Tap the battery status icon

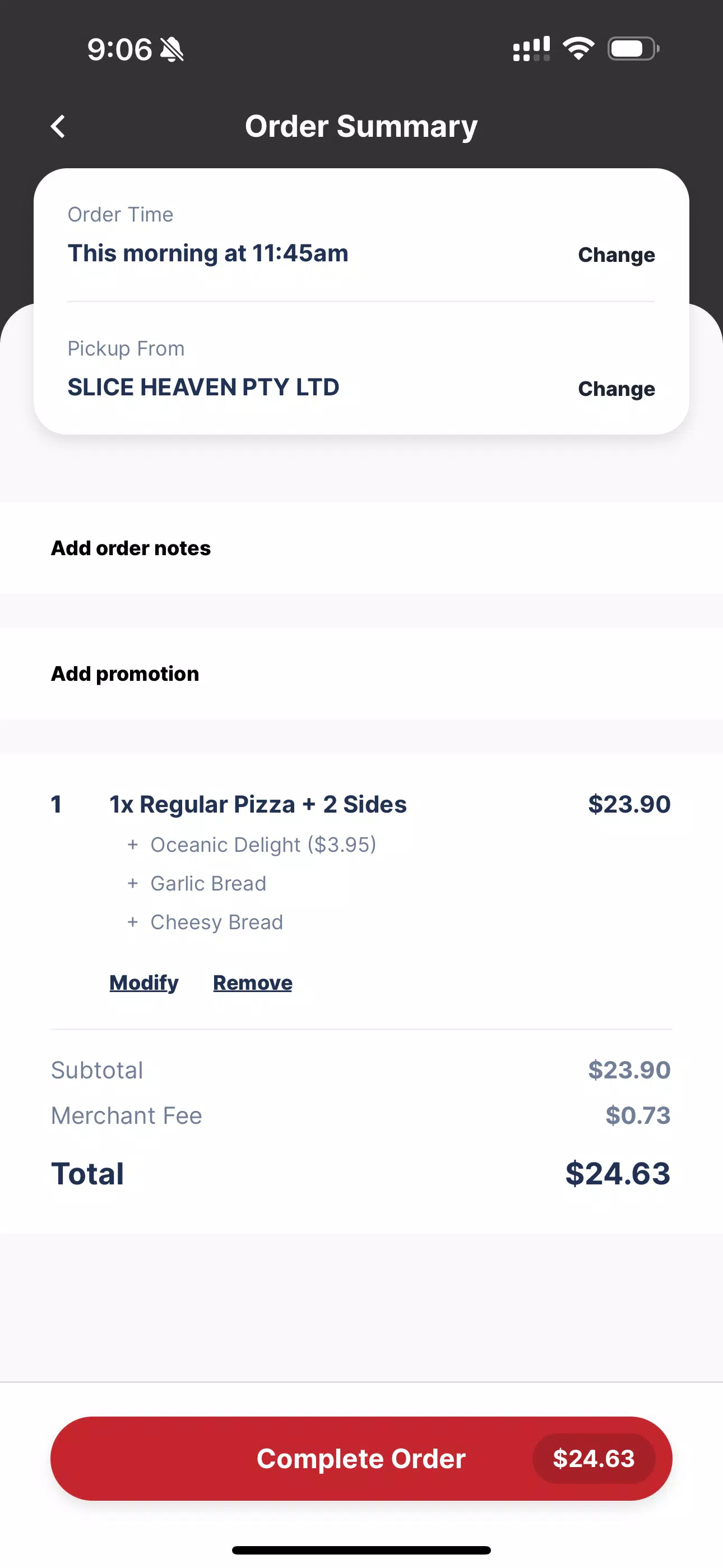coord(633,49)
